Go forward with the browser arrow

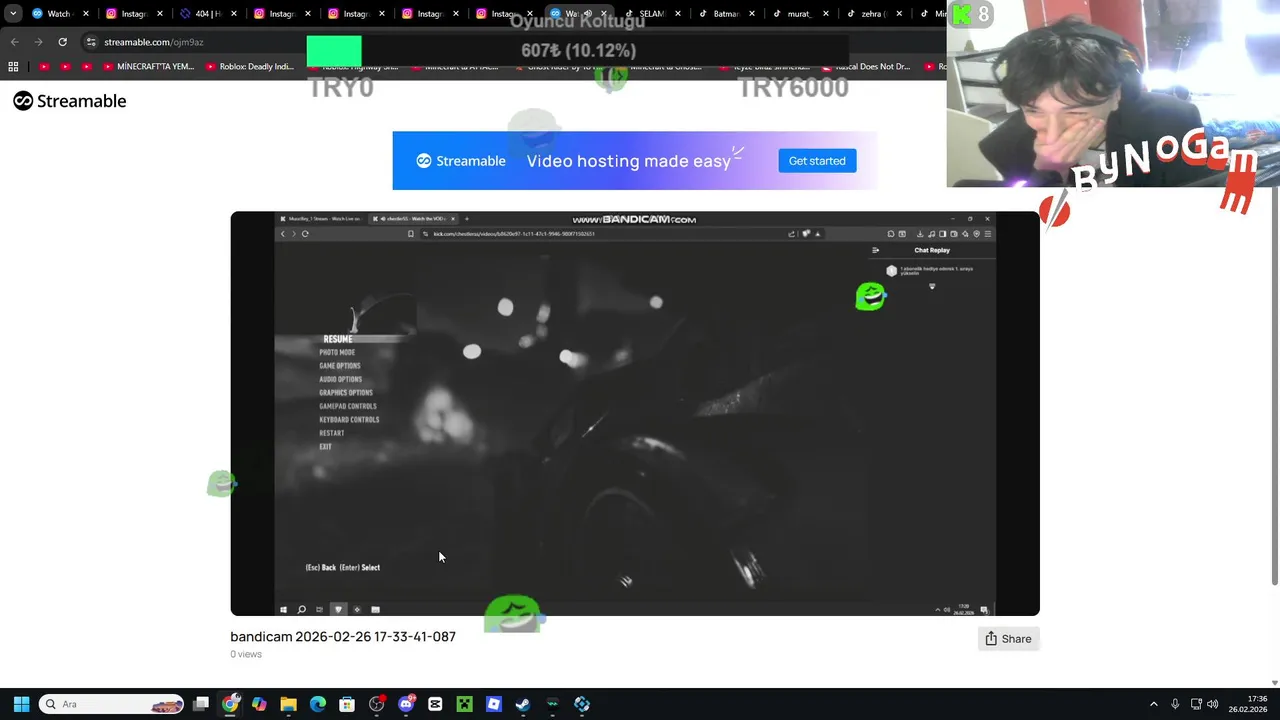click(38, 42)
